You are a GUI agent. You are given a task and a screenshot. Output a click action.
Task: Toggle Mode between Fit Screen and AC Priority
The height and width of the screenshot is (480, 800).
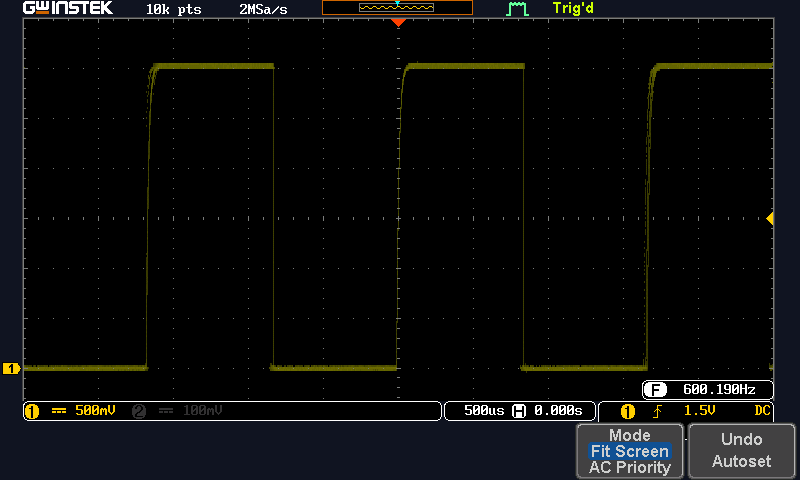point(629,452)
